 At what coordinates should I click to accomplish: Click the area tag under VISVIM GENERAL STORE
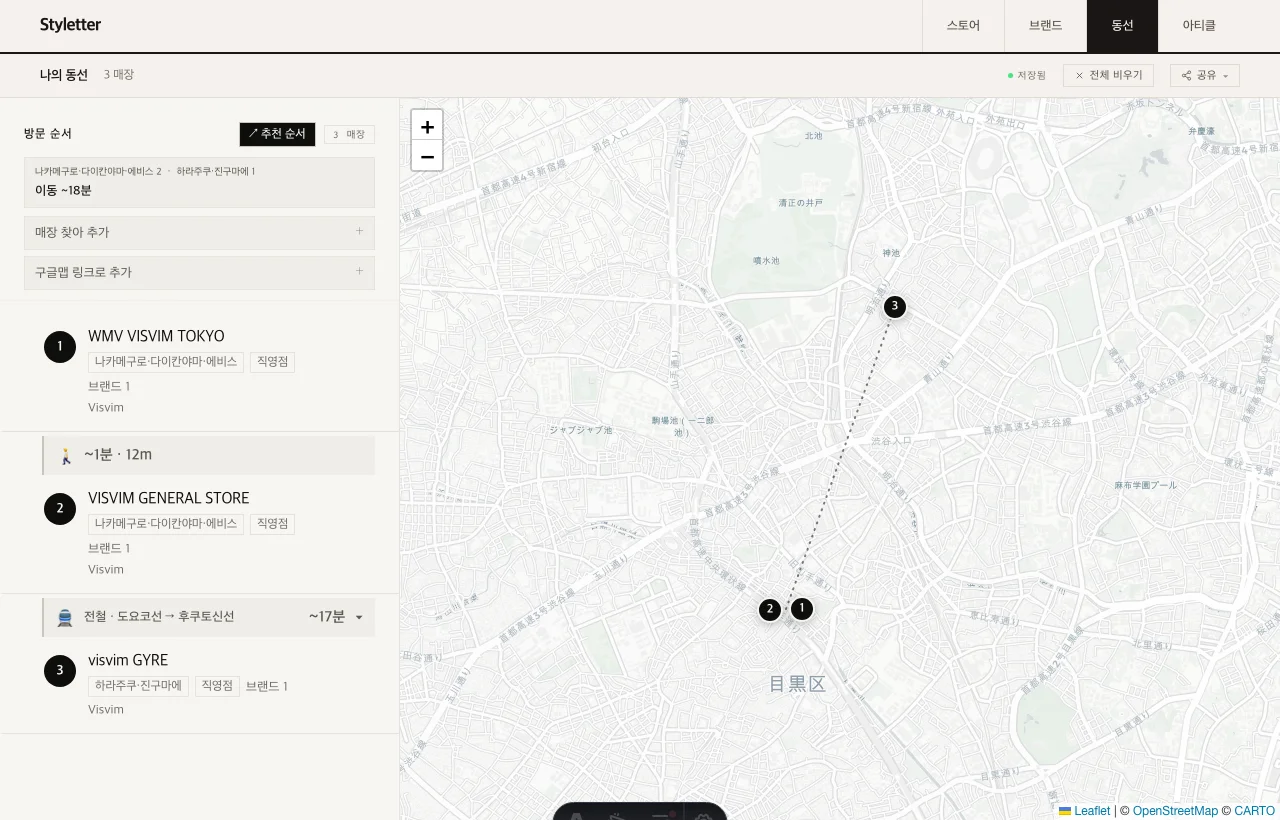click(166, 524)
